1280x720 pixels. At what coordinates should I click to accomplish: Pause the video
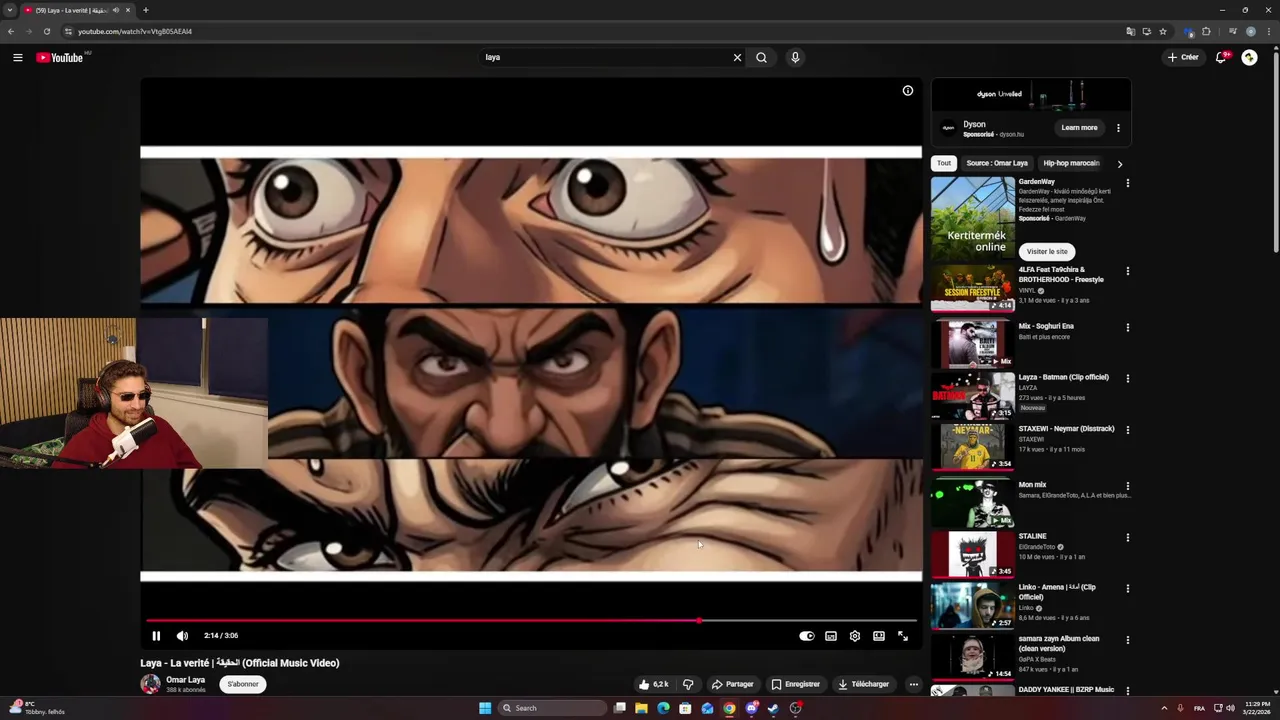click(156, 636)
